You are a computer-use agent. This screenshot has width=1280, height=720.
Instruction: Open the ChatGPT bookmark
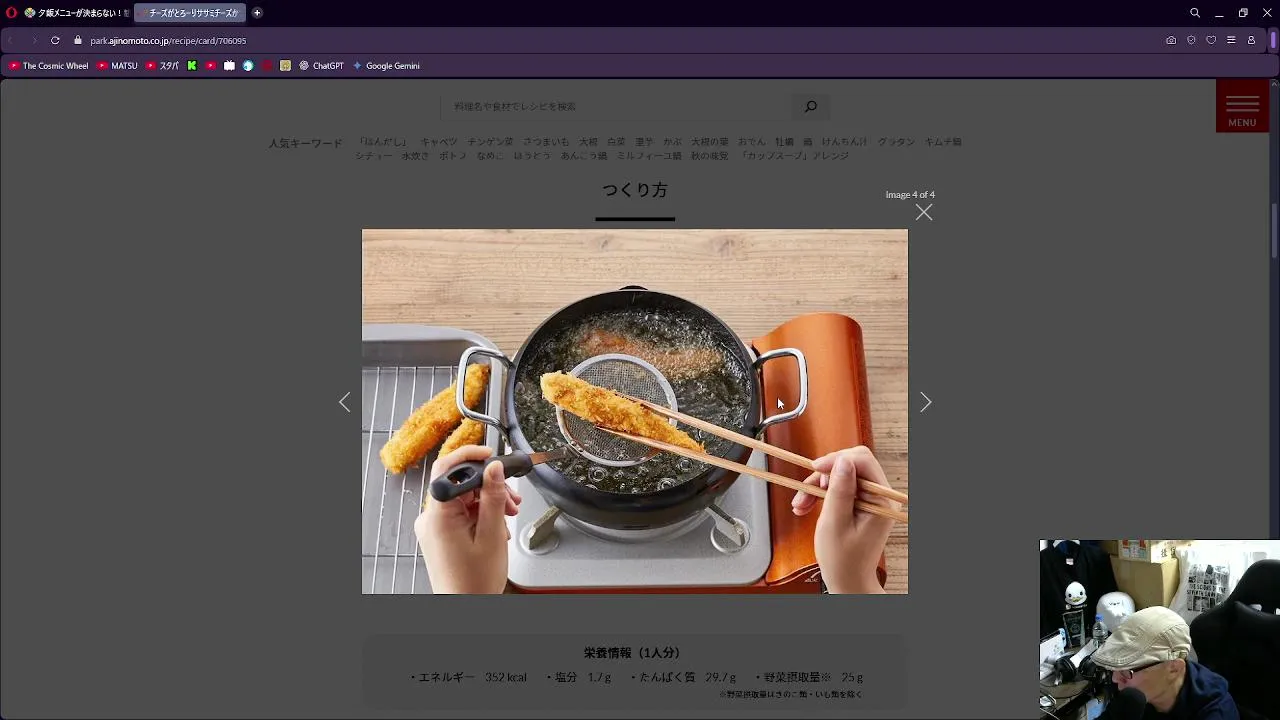tap(321, 66)
